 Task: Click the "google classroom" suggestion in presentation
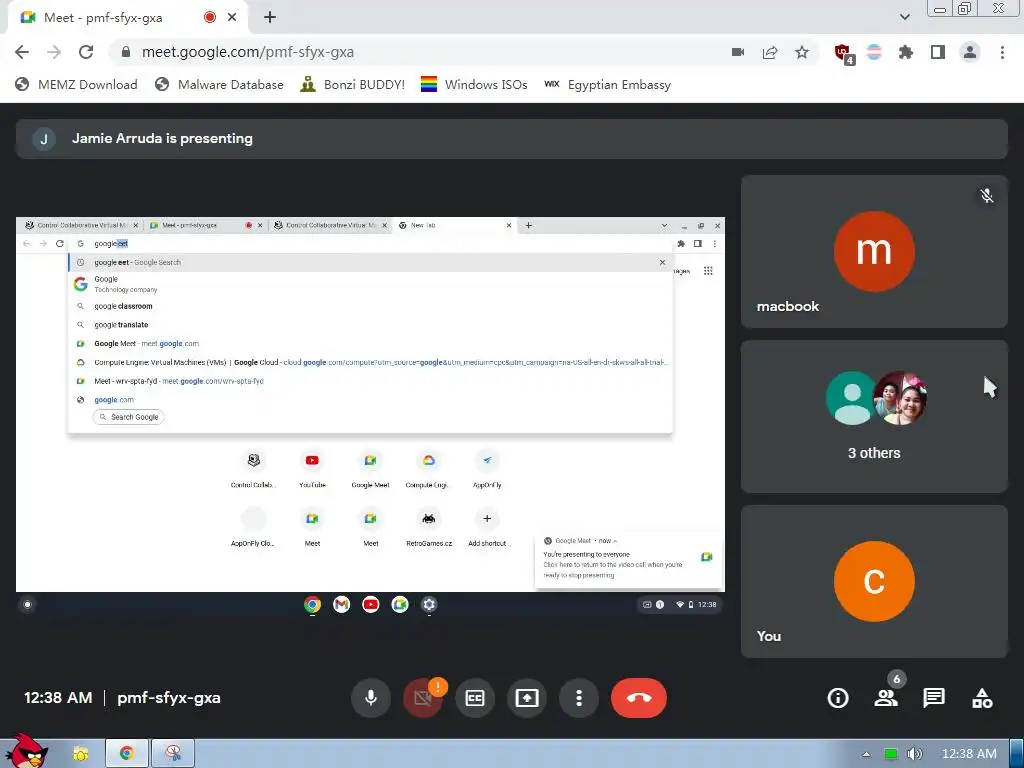370,306
